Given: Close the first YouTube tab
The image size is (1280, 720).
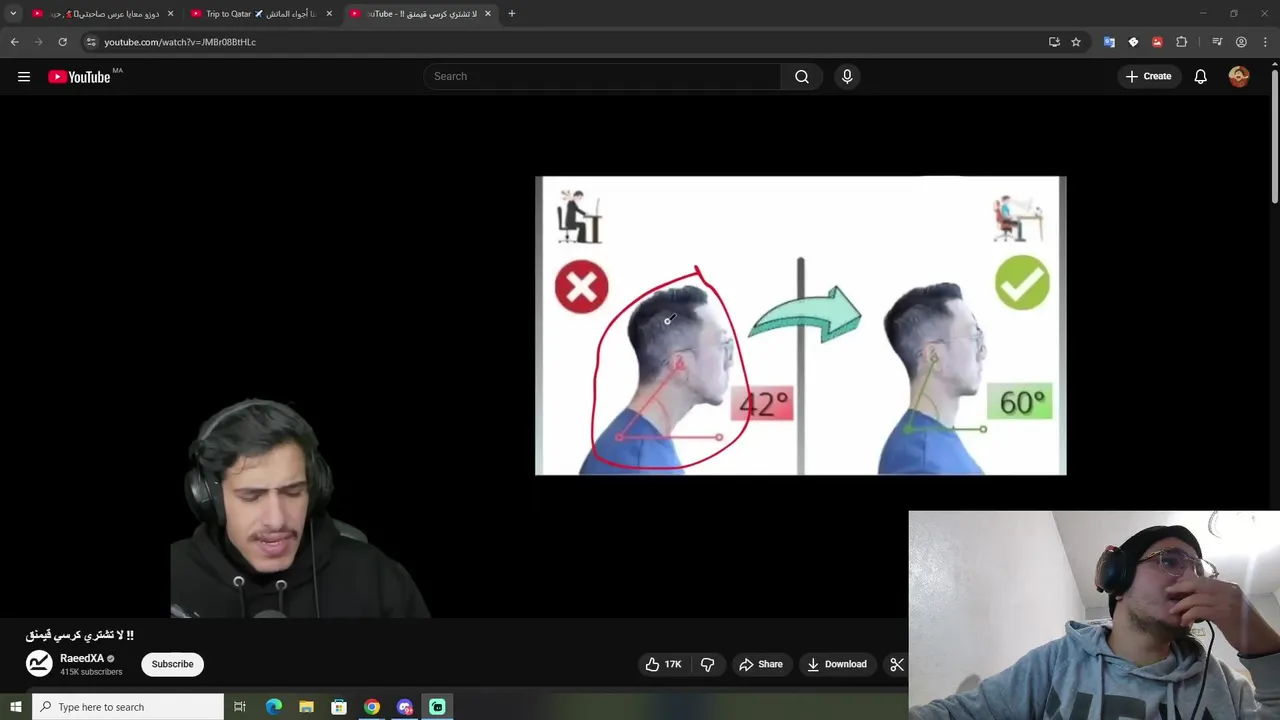Looking at the screenshot, I should click(170, 14).
